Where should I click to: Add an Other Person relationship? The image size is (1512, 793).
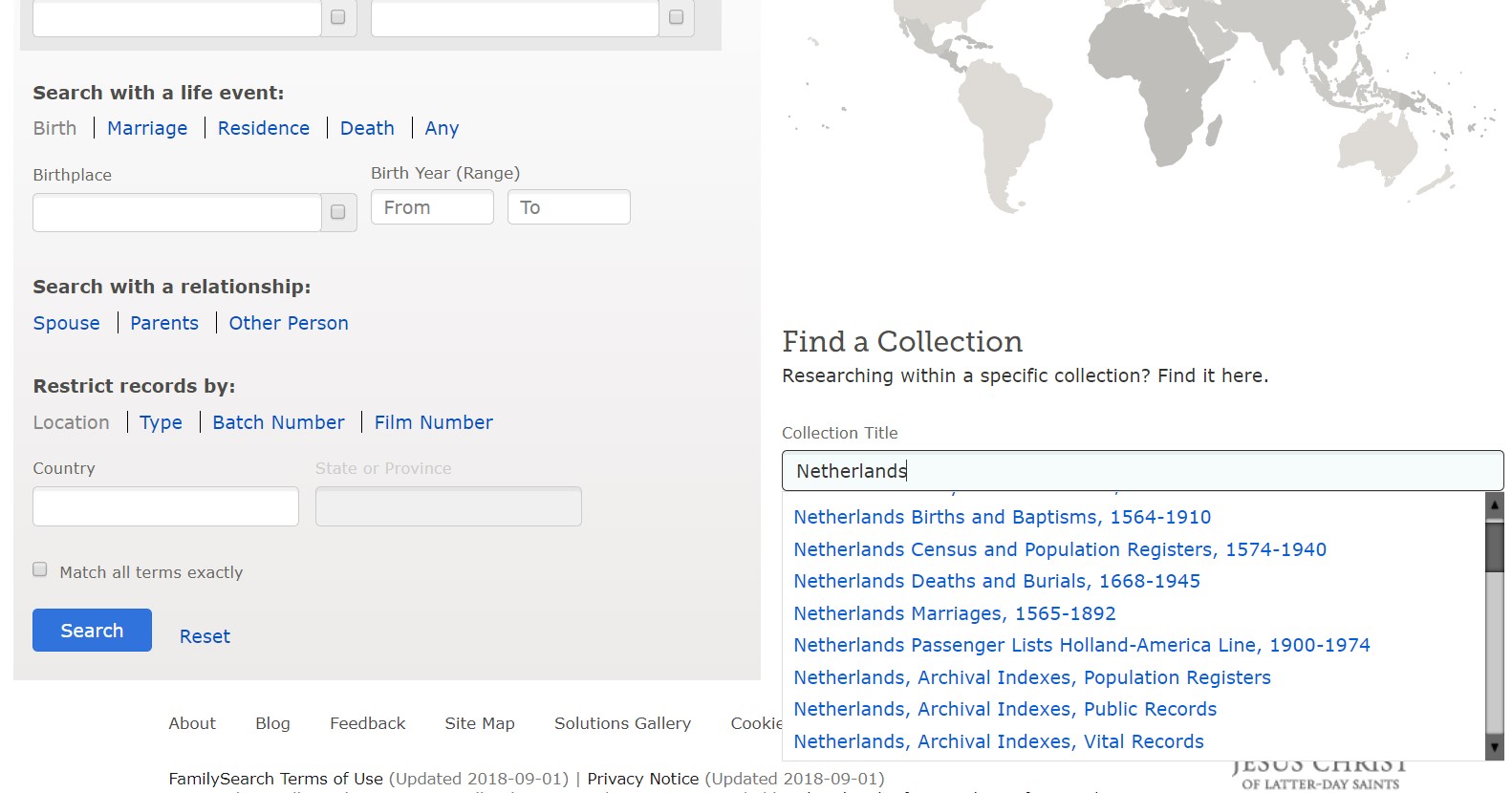coord(289,323)
